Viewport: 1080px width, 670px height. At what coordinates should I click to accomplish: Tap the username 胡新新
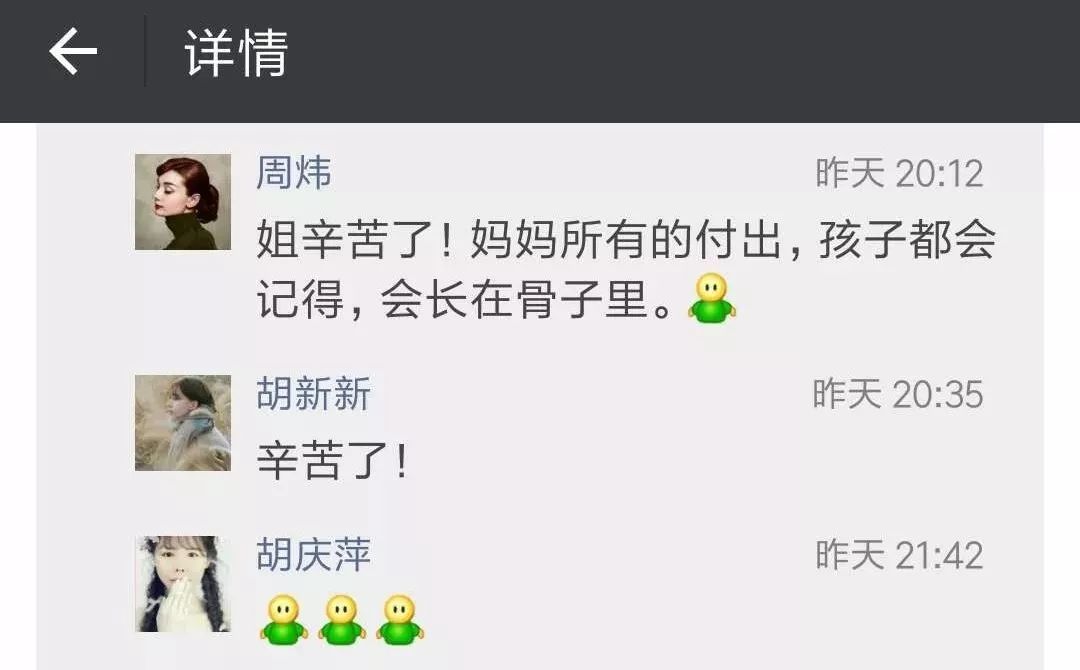click(x=313, y=393)
